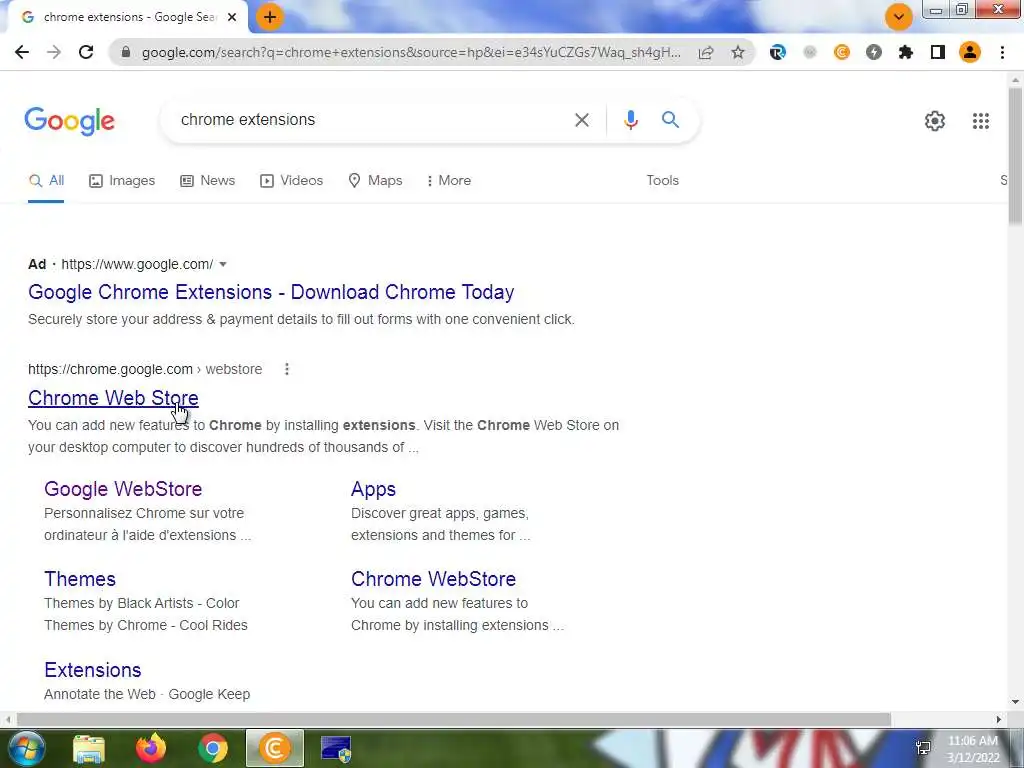This screenshot has width=1024, height=768.
Task: Clear the search box with the X
Action: coord(582,120)
